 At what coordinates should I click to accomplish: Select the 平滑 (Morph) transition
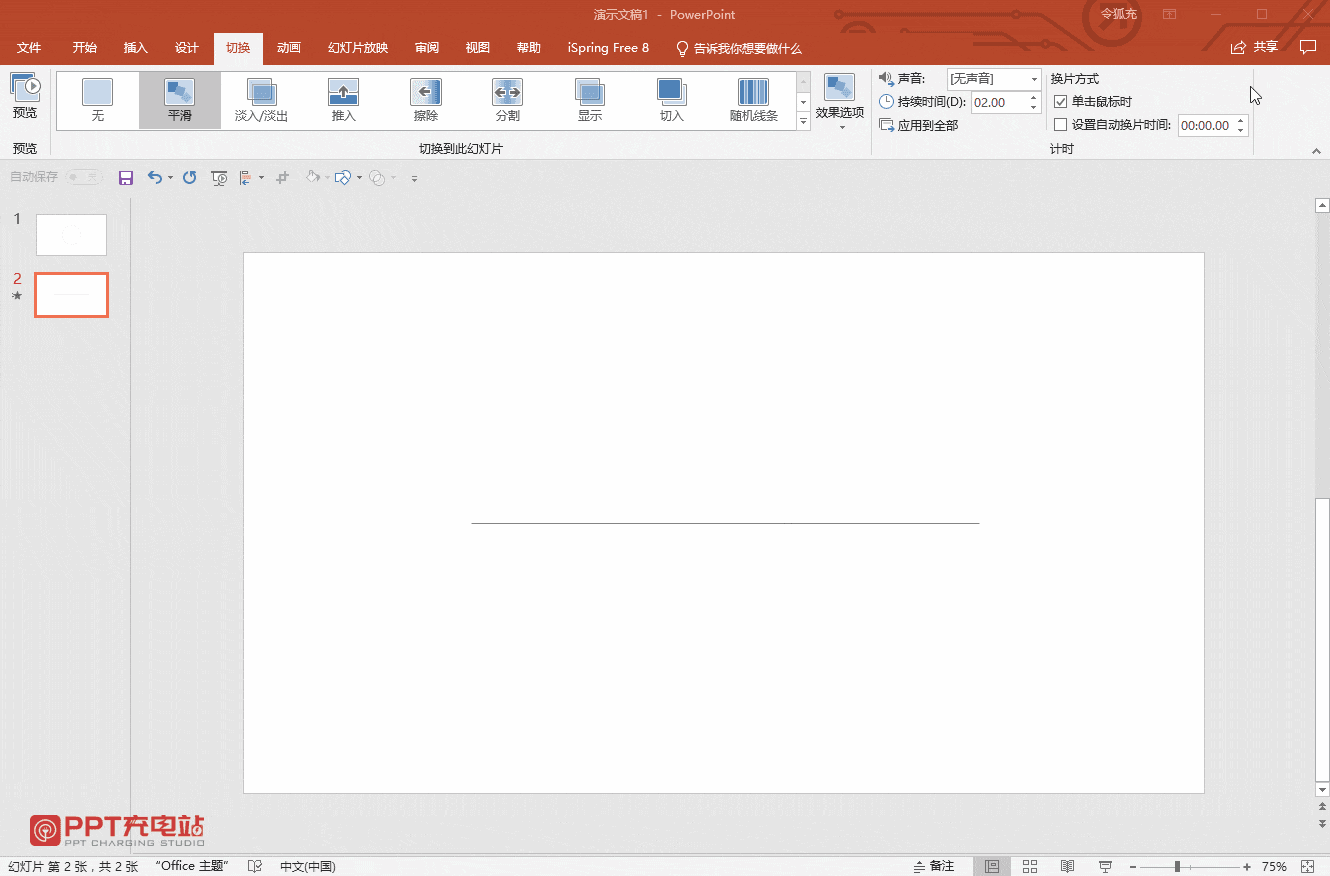tap(180, 100)
